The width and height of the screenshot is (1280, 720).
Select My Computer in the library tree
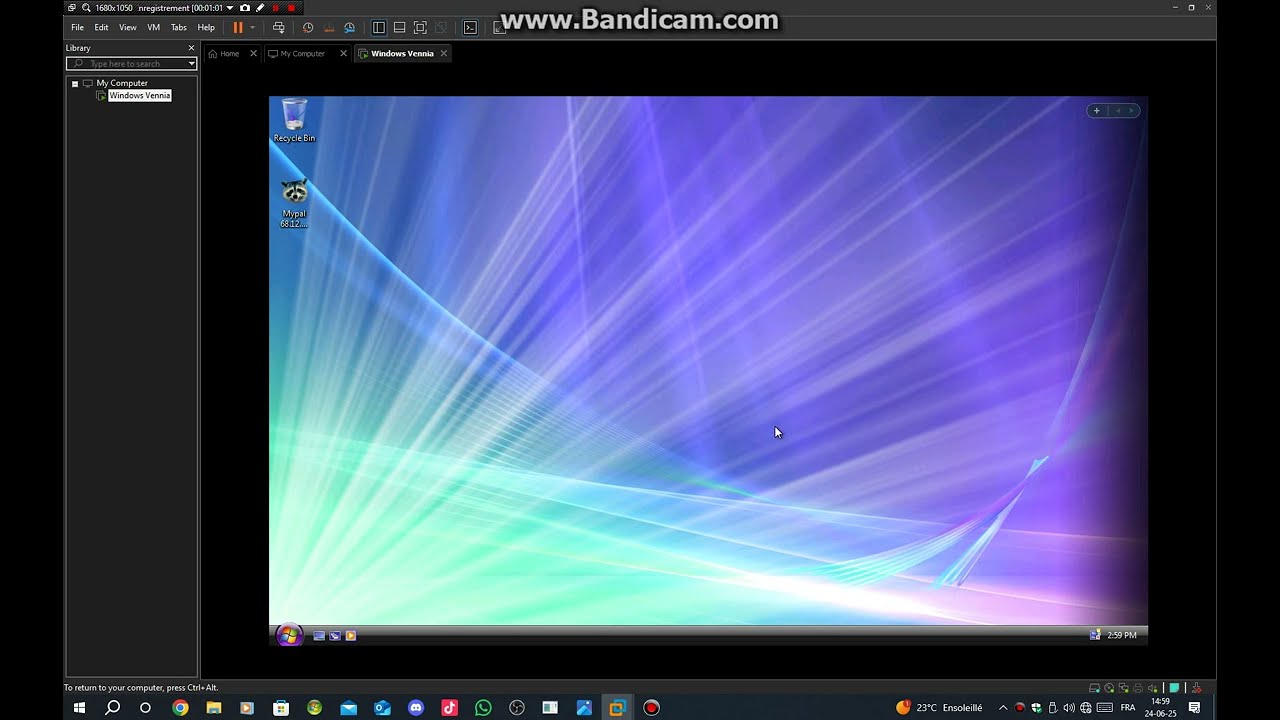tap(122, 83)
